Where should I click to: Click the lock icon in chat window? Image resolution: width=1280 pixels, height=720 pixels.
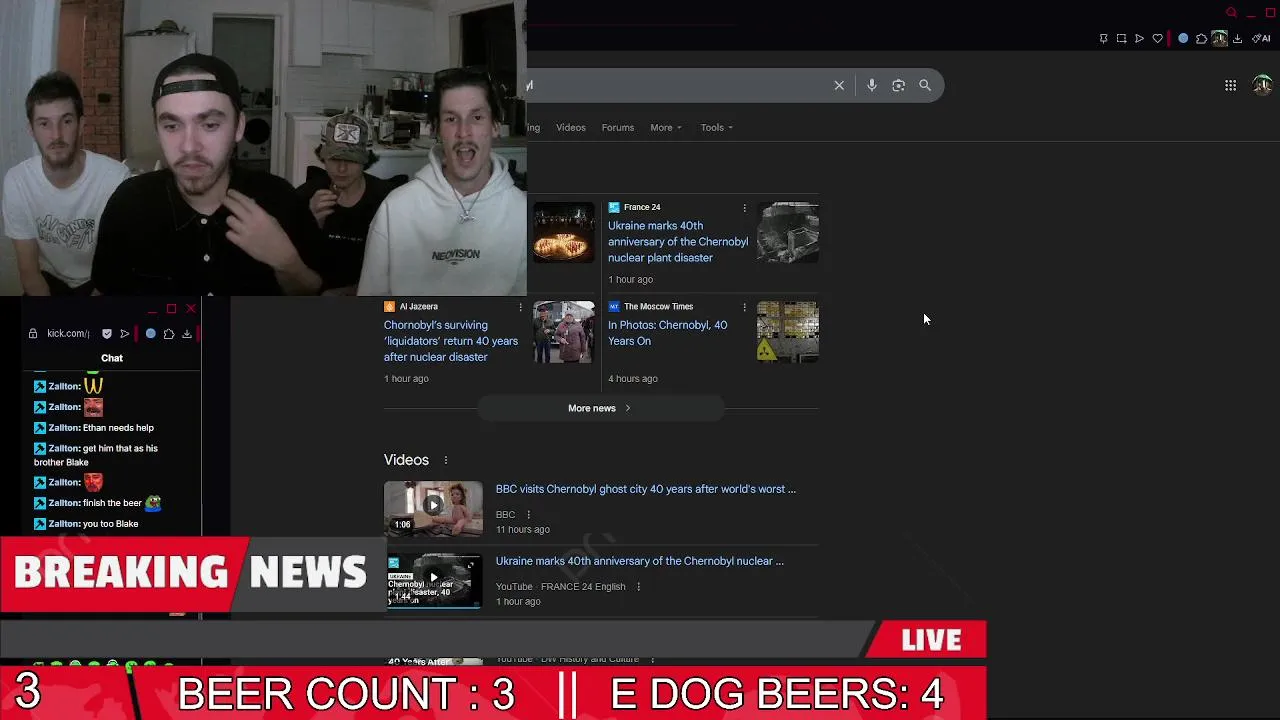pyautogui.click(x=33, y=334)
